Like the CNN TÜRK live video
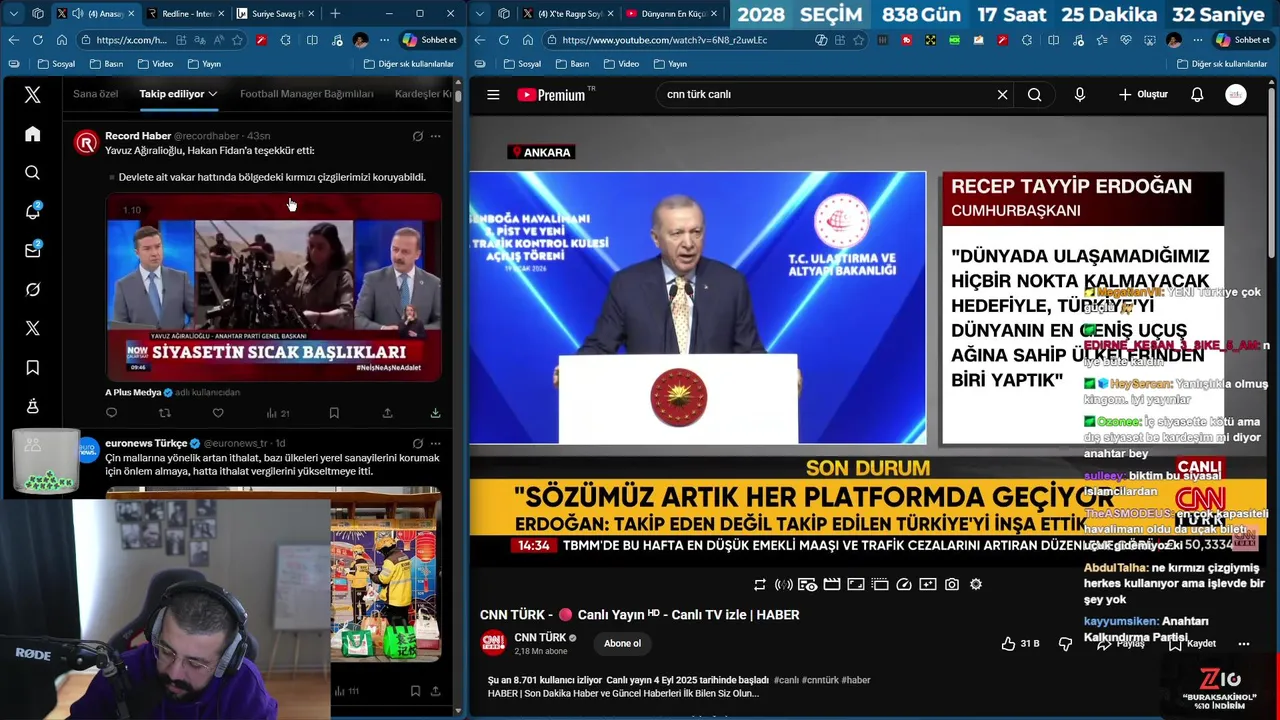The height and width of the screenshot is (720, 1280). pyautogui.click(x=1020, y=644)
